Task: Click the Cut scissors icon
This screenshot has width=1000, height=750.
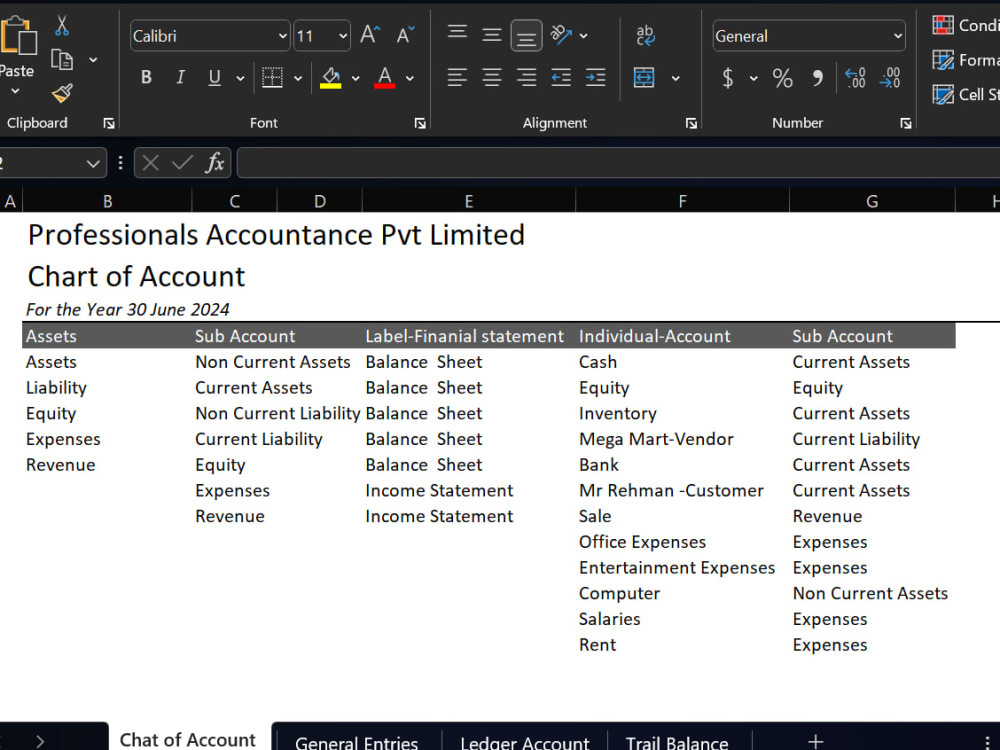Action: [61, 25]
